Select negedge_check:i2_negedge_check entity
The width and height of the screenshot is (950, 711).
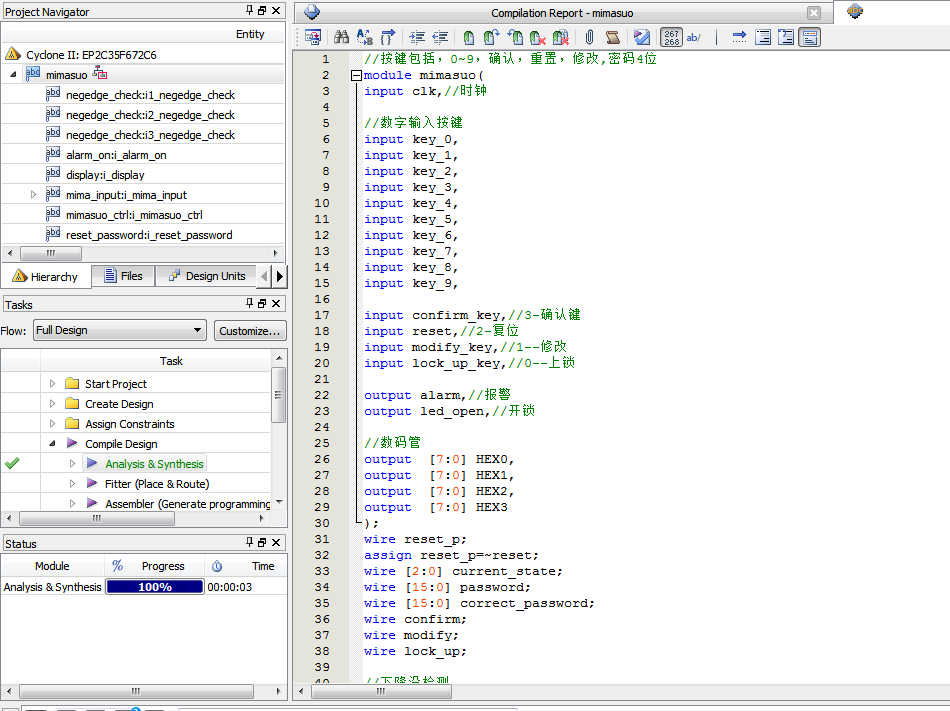point(150,115)
